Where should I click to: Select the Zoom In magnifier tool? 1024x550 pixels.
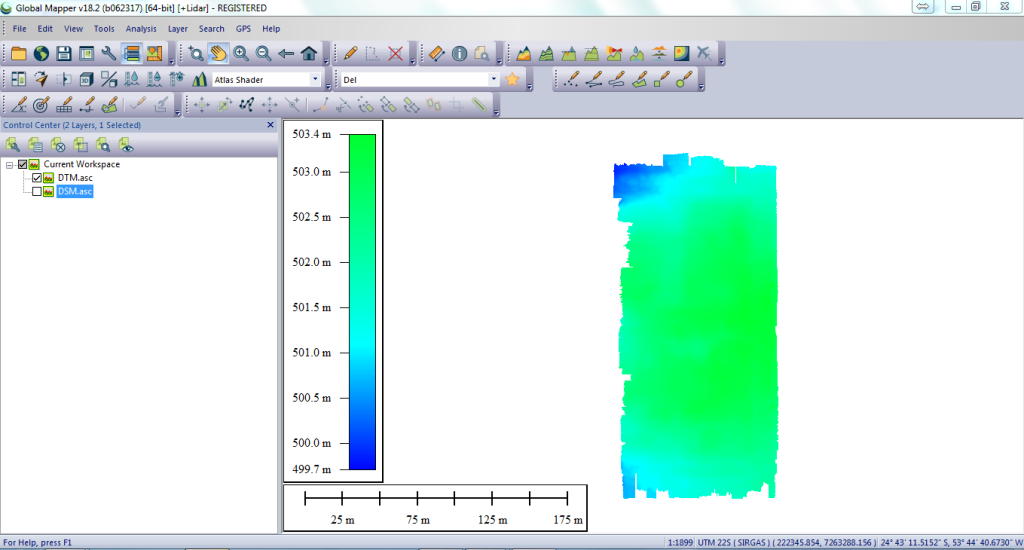241,53
